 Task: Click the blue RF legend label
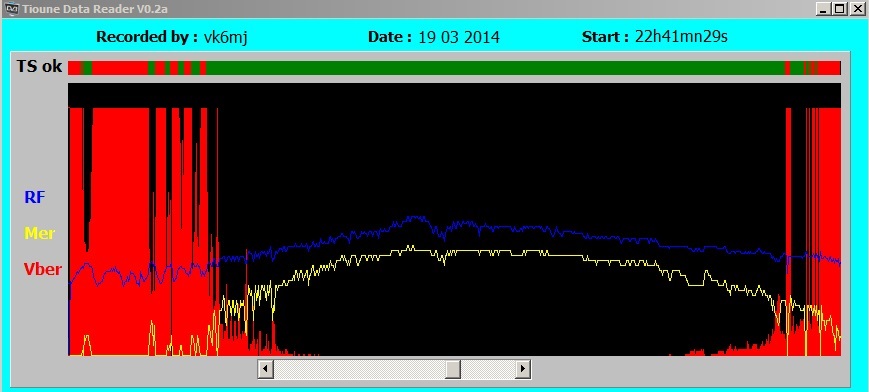click(x=34, y=197)
